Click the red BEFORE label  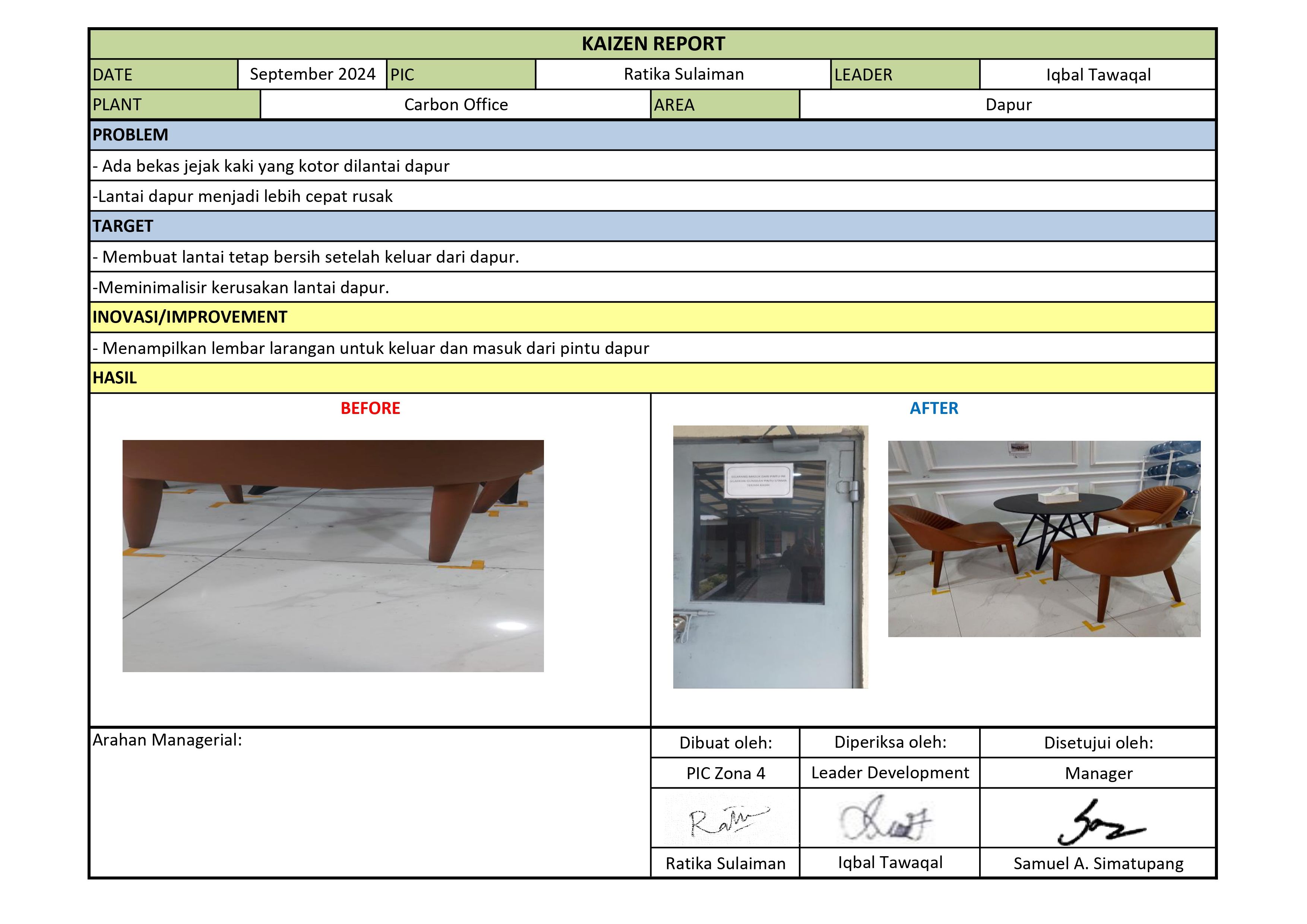370,408
